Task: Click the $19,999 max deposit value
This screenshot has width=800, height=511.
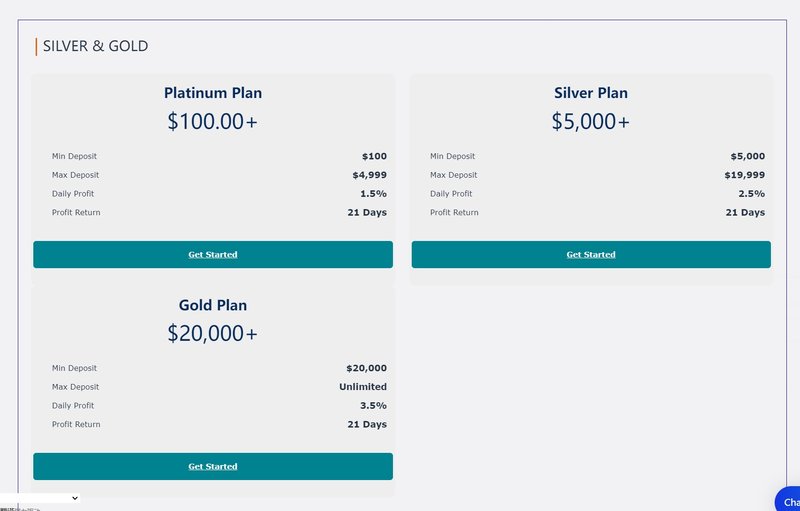Action: [x=745, y=175]
